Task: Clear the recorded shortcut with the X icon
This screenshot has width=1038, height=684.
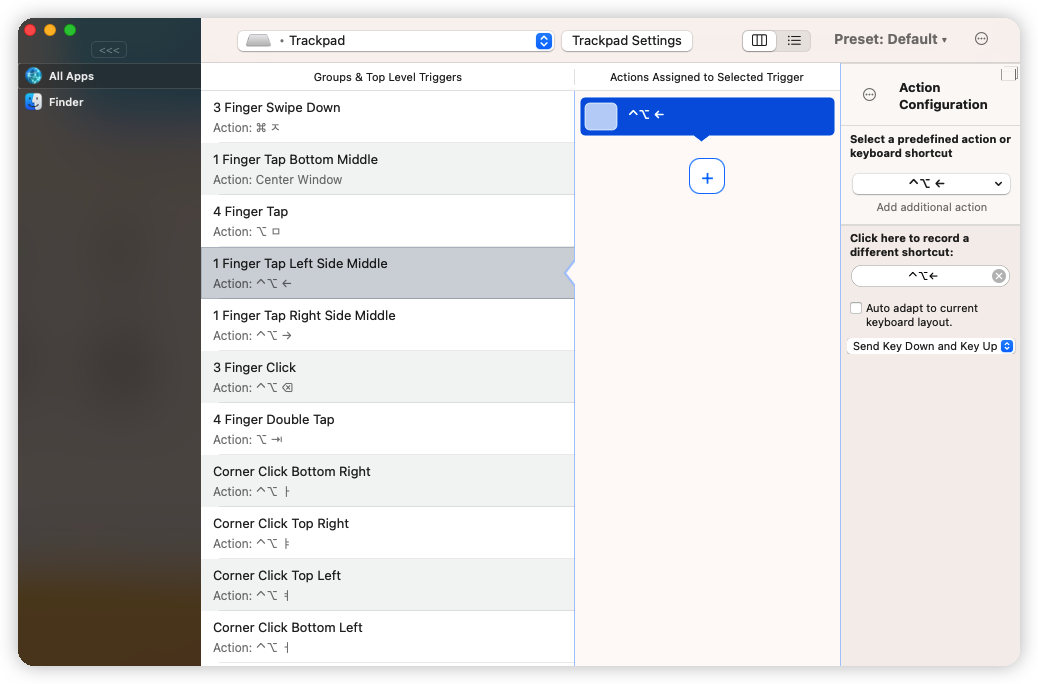Action: click(x=999, y=276)
